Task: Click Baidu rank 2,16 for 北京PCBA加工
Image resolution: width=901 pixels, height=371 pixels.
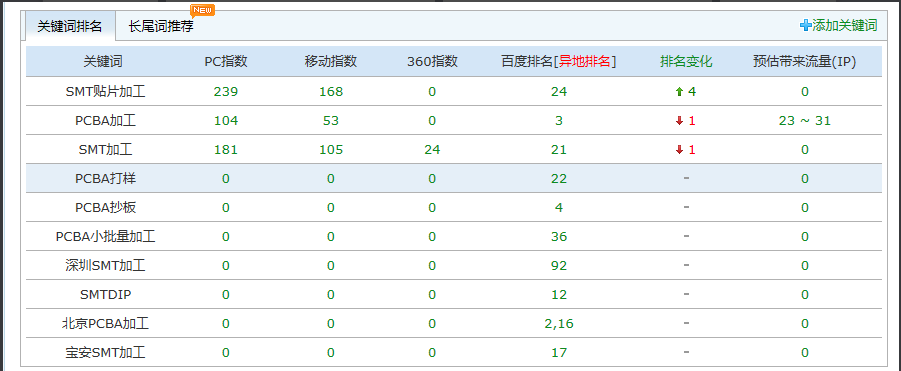Action: 559,324
